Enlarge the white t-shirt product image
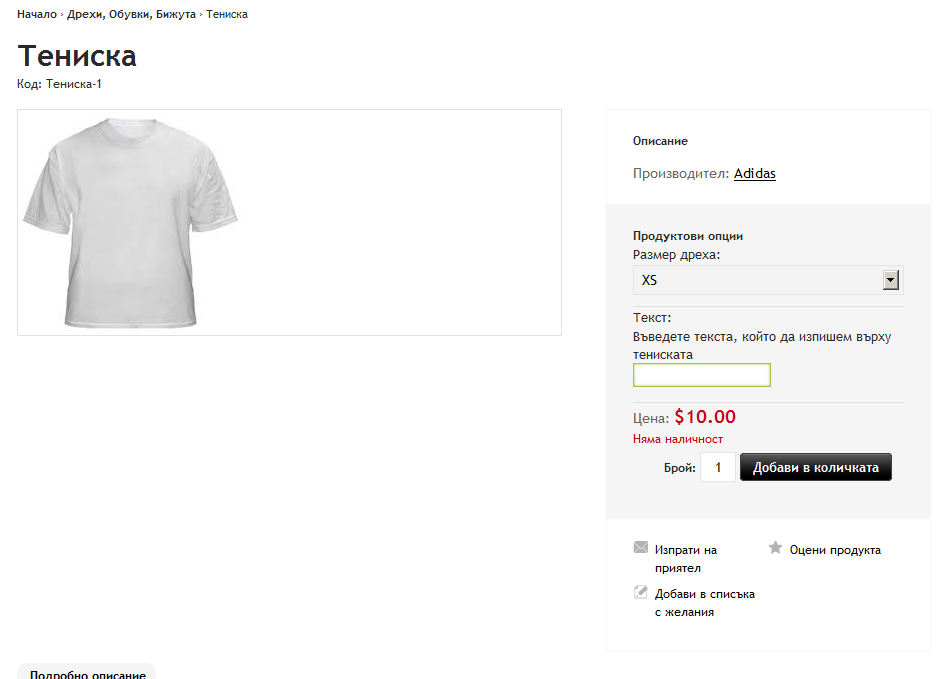 point(132,223)
